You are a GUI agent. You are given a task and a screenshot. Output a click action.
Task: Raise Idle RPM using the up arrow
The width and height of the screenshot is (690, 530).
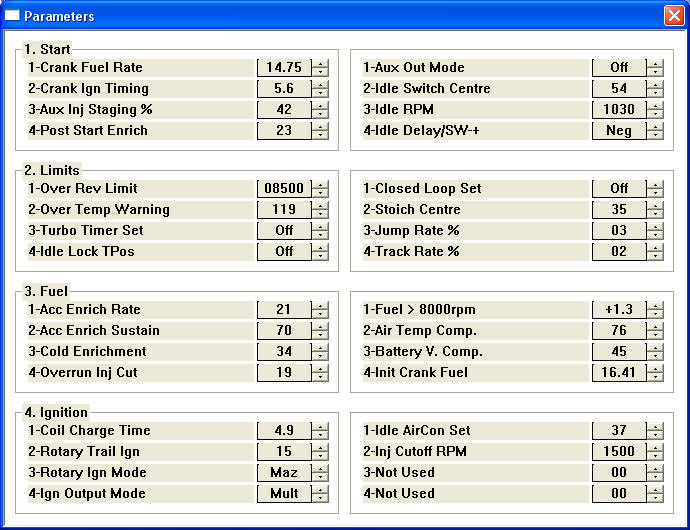coord(655,105)
